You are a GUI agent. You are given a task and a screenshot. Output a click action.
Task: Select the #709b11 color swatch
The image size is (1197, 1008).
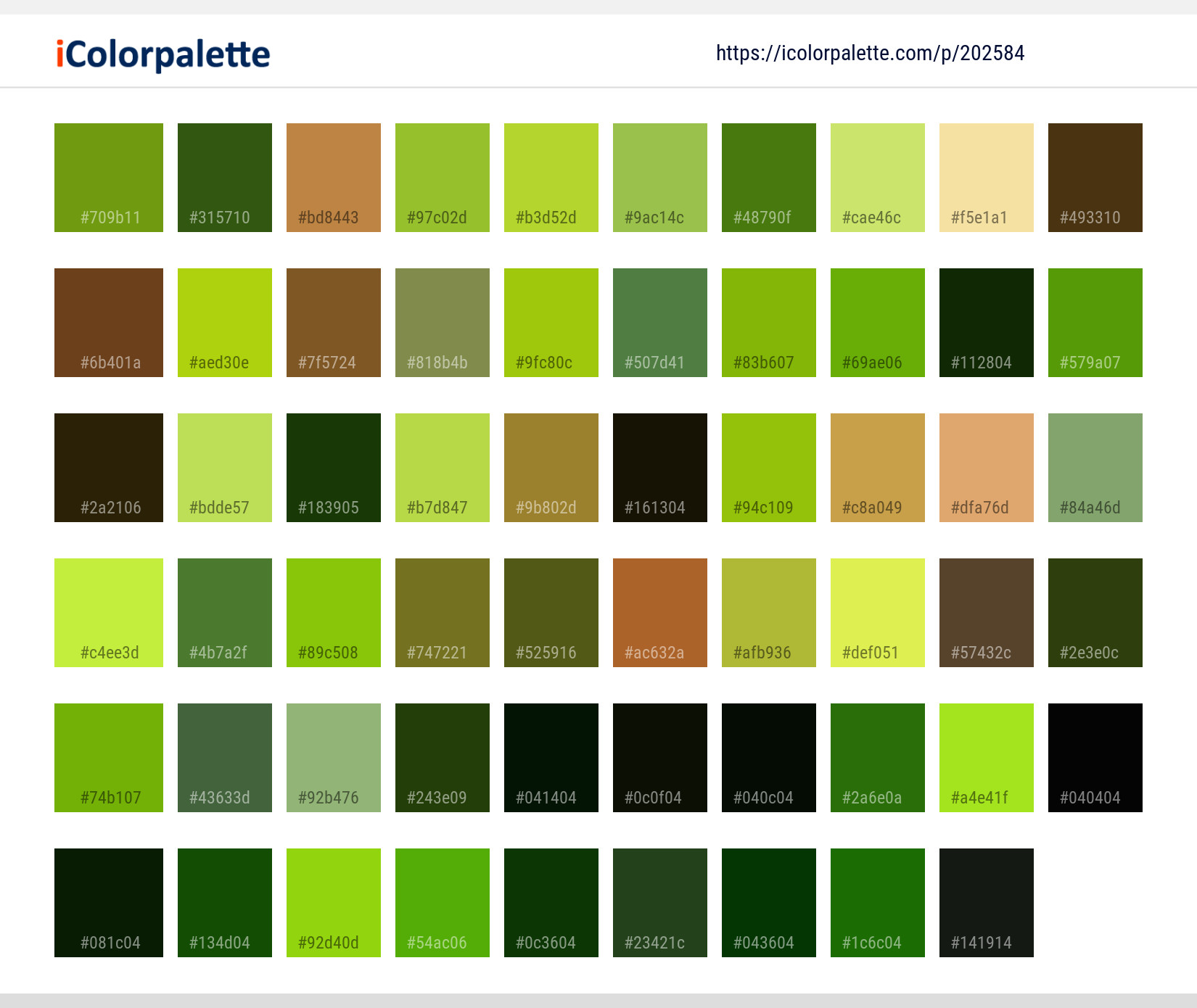pos(109,178)
